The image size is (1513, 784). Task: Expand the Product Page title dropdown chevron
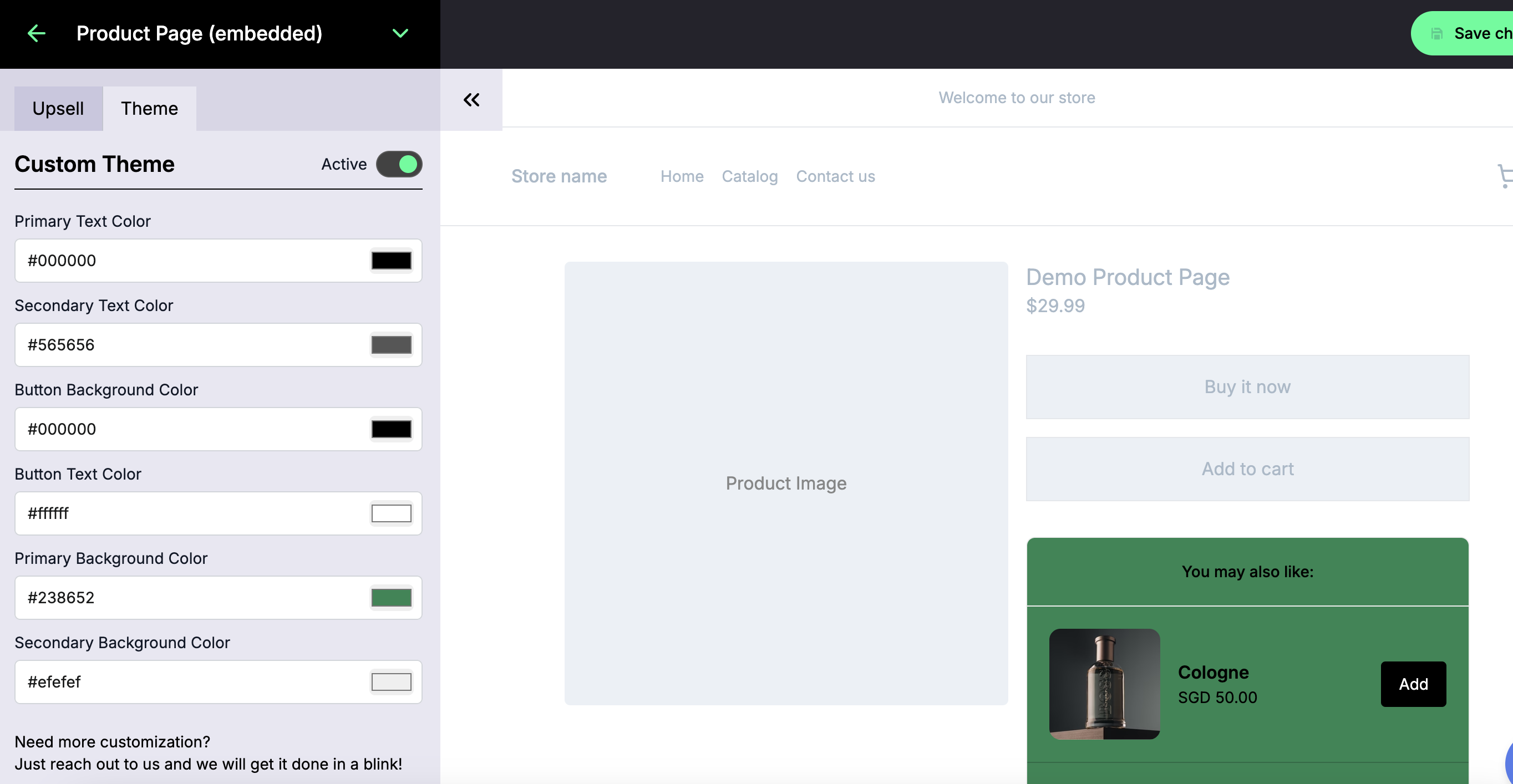click(400, 33)
